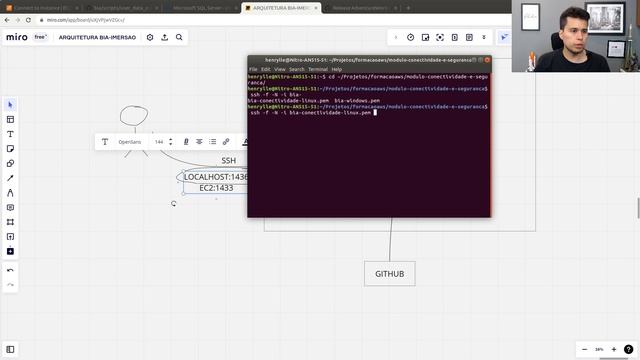Viewport: 640px width, 360px height.
Task: Insert link on selected text
Action: click(x=226, y=142)
